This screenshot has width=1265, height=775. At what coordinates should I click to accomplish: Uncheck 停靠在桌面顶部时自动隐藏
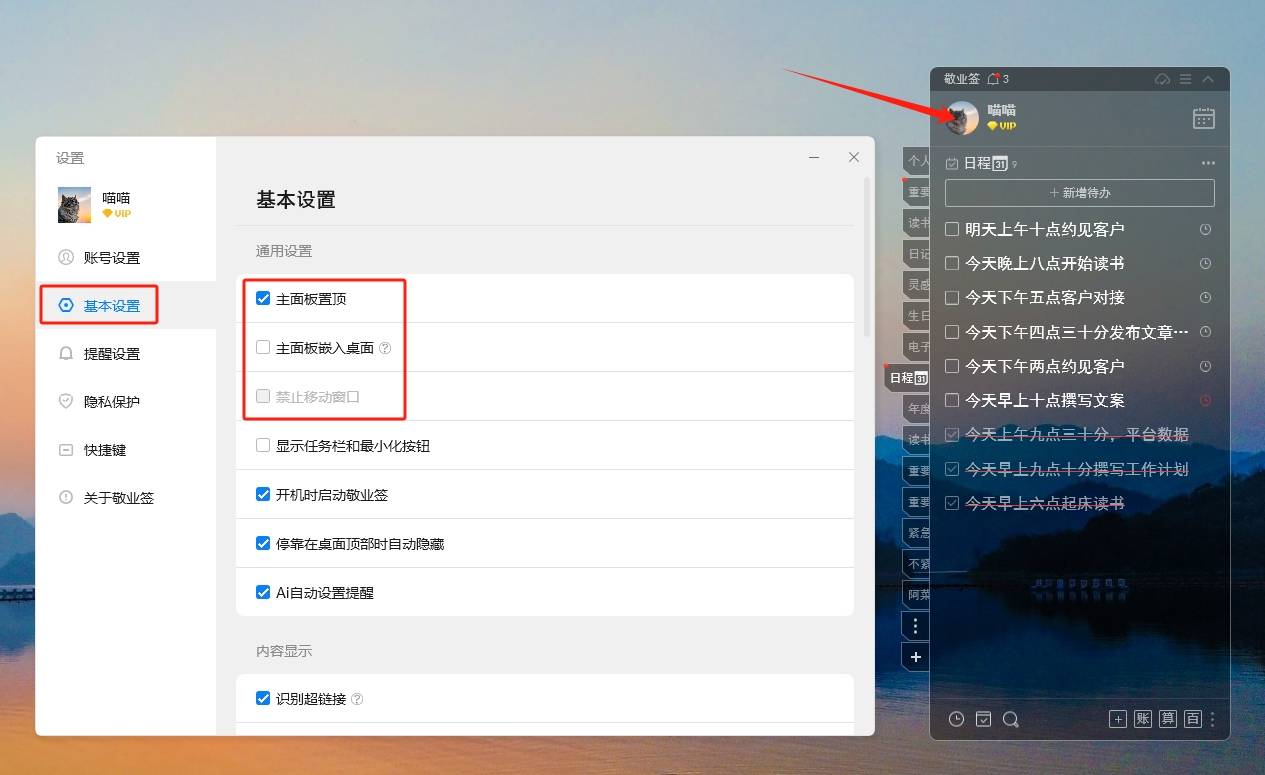click(263, 543)
